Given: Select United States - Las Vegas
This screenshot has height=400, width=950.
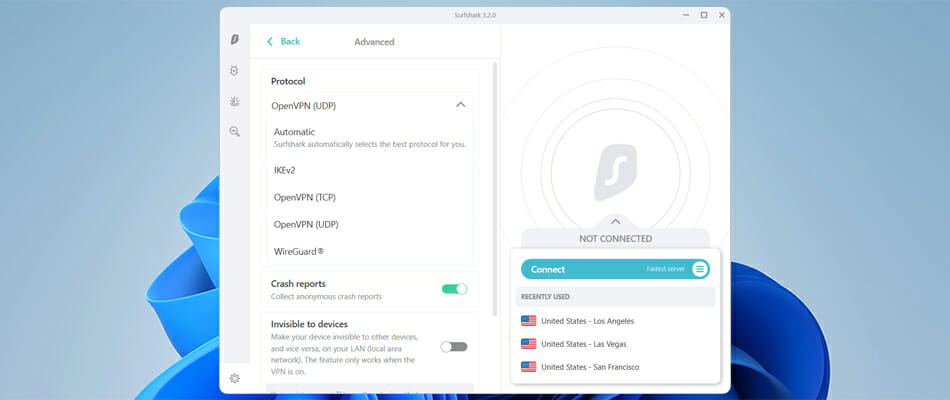Looking at the screenshot, I should tap(615, 344).
